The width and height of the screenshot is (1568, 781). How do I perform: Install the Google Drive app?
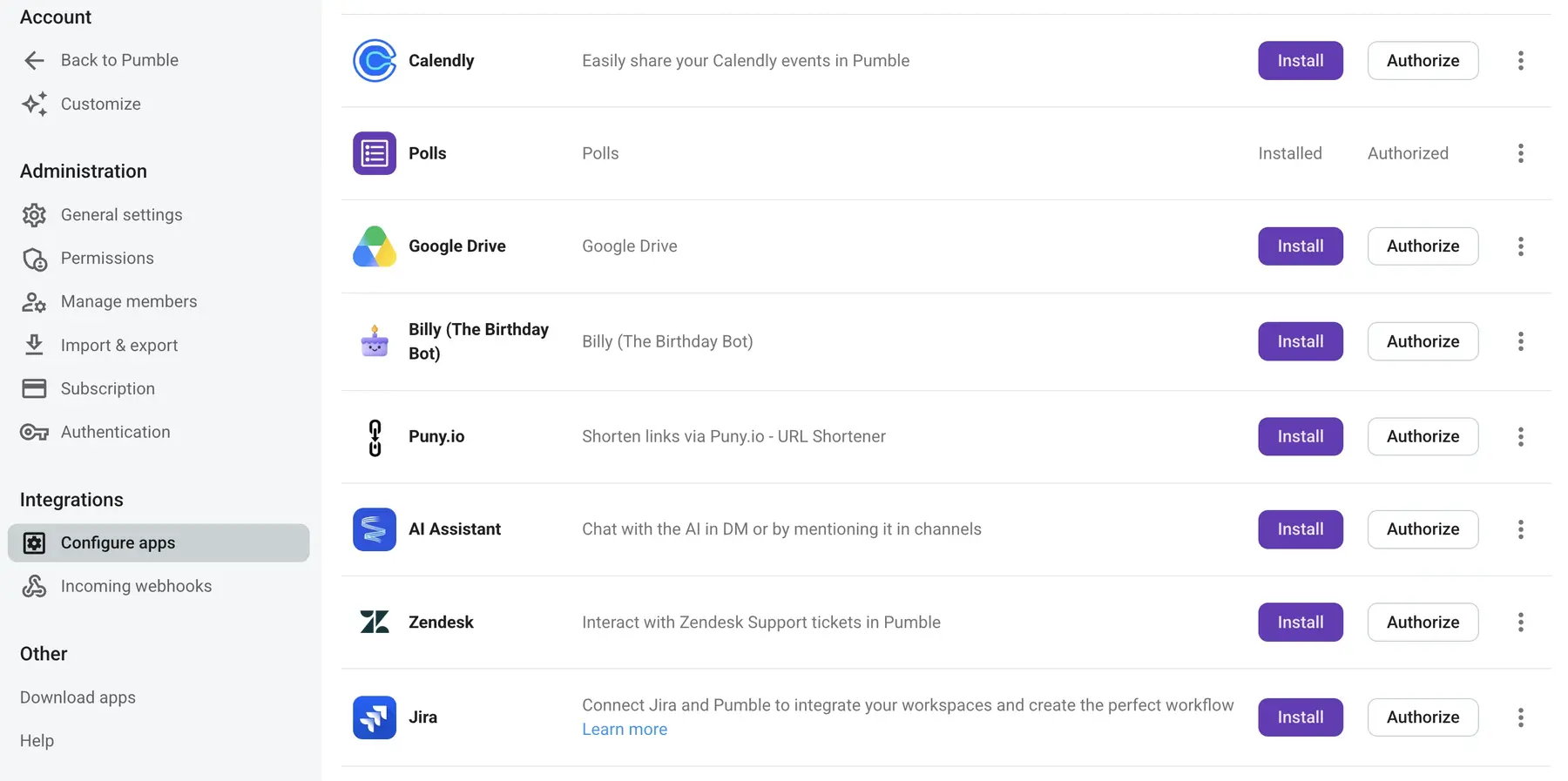pyautogui.click(x=1301, y=246)
